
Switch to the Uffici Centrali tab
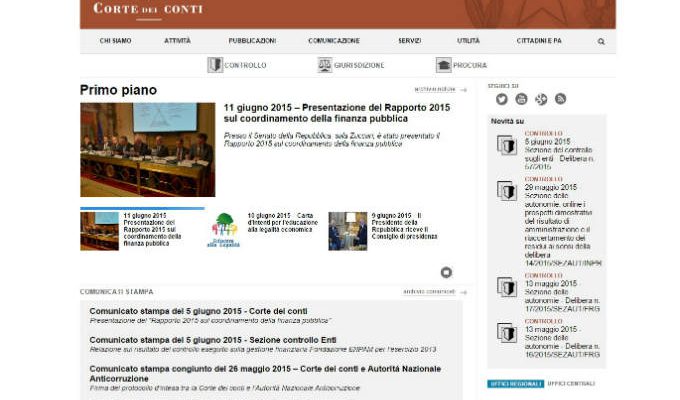[x=571, y=384]
